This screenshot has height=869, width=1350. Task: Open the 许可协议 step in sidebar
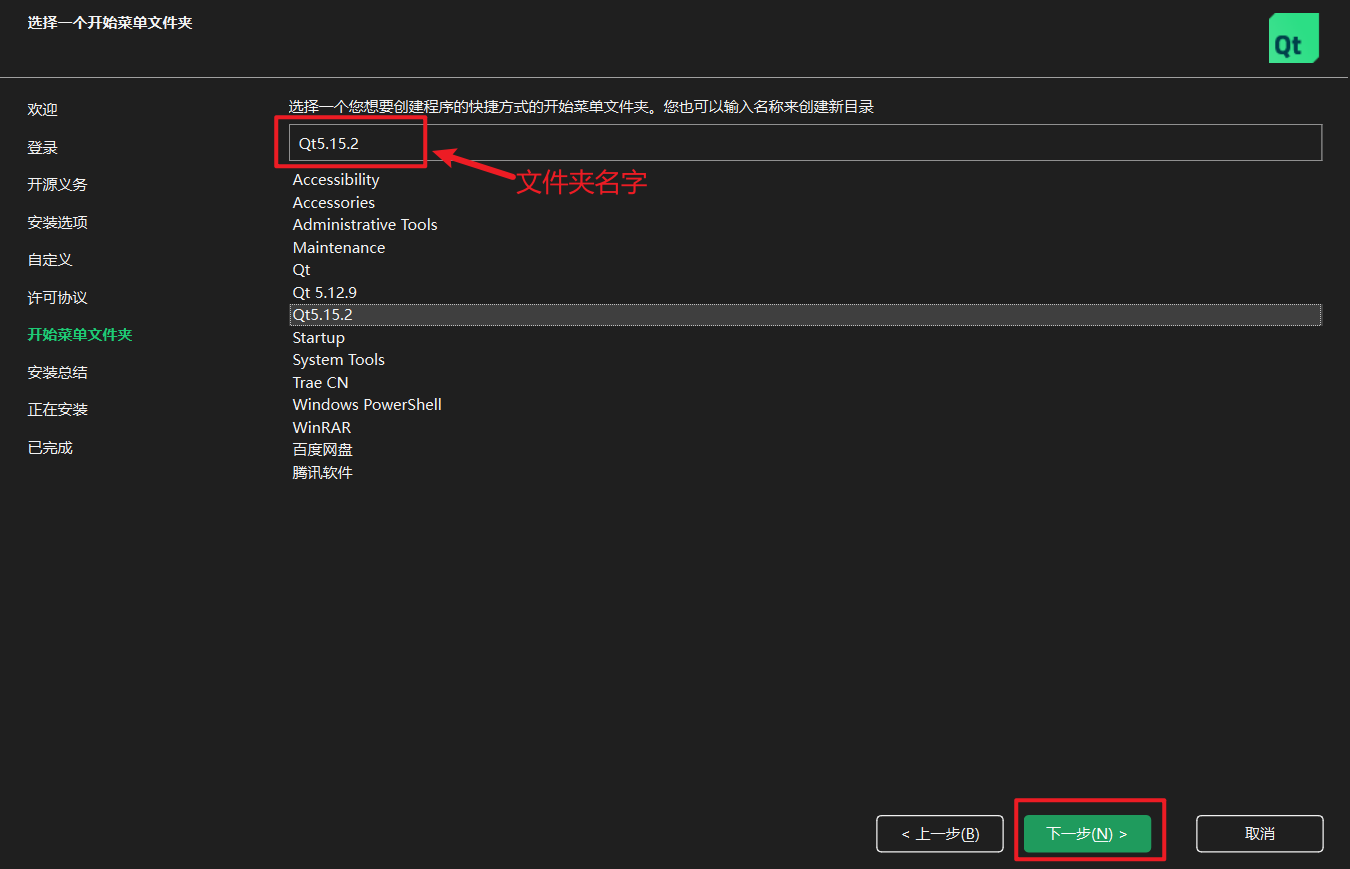(58, 298)
